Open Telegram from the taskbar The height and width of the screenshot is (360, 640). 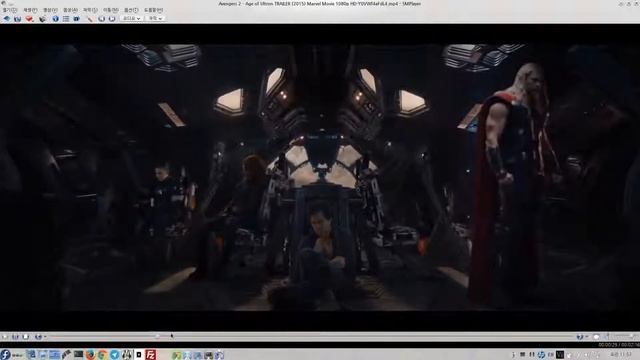[x=115, y=354]
